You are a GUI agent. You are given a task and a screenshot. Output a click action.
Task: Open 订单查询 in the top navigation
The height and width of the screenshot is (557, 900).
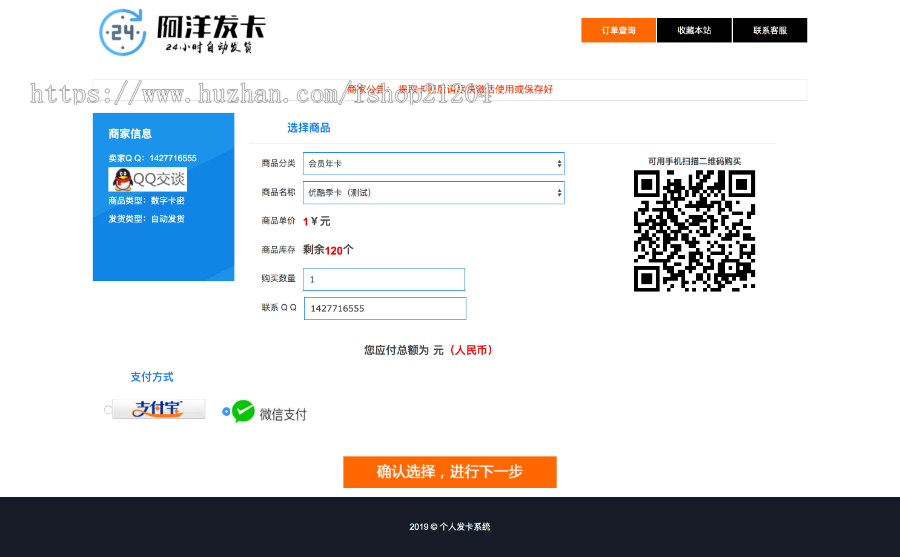click(x=618, y=30)
